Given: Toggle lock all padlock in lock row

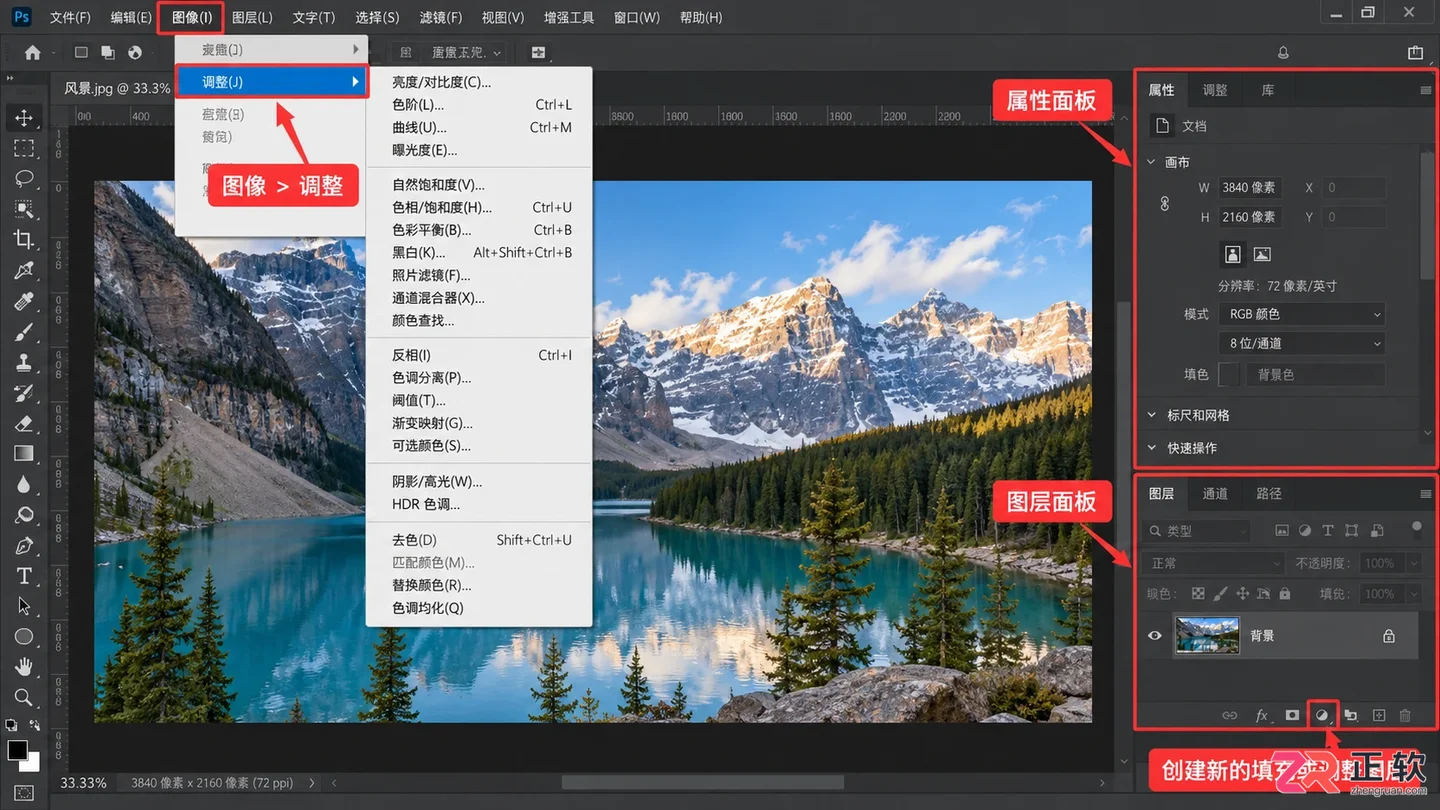Looking at the screenshot, I should point(1285,593).
